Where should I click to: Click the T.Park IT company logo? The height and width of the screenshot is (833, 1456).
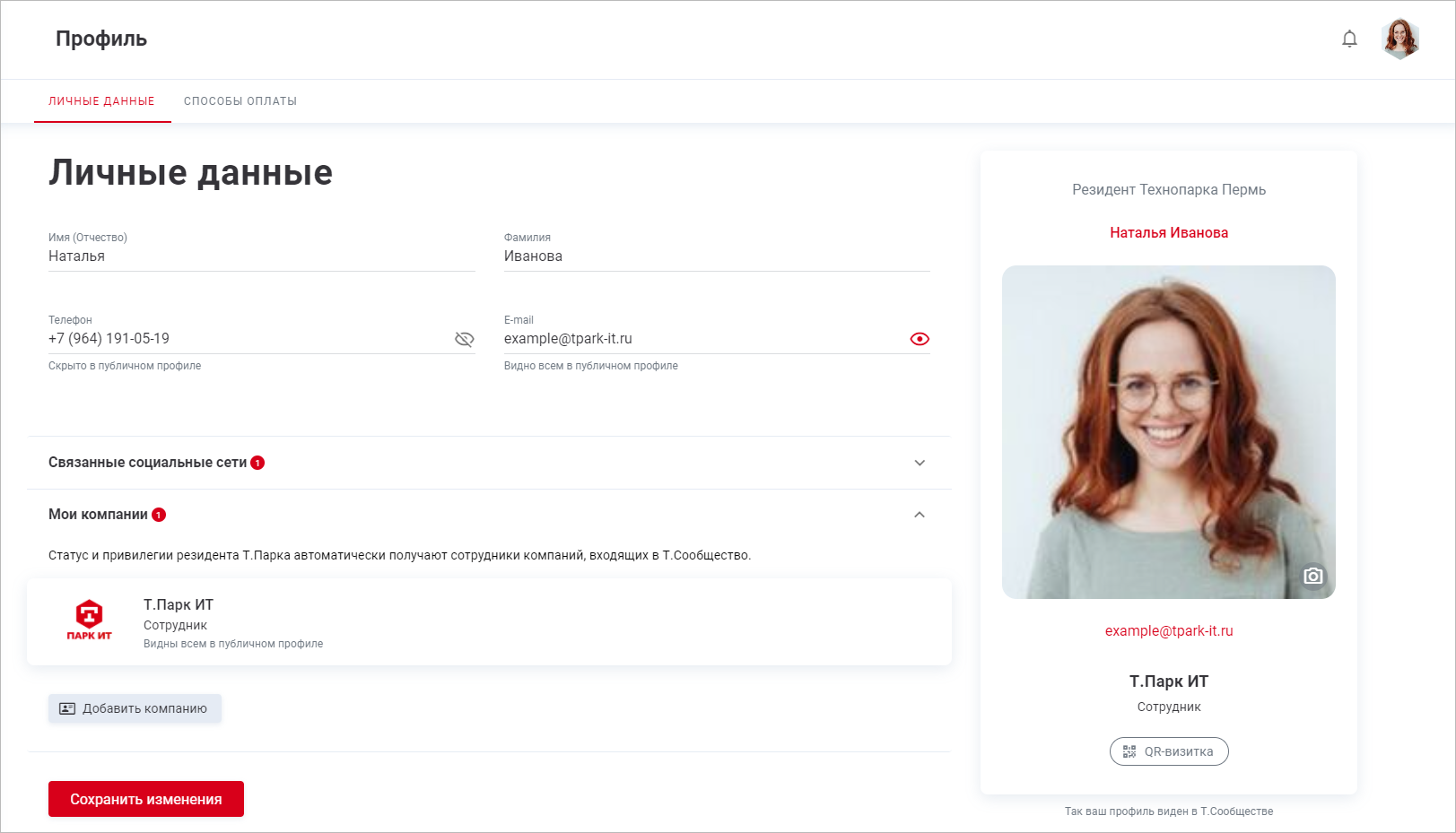pyautogui.click(x=89, y=620)
